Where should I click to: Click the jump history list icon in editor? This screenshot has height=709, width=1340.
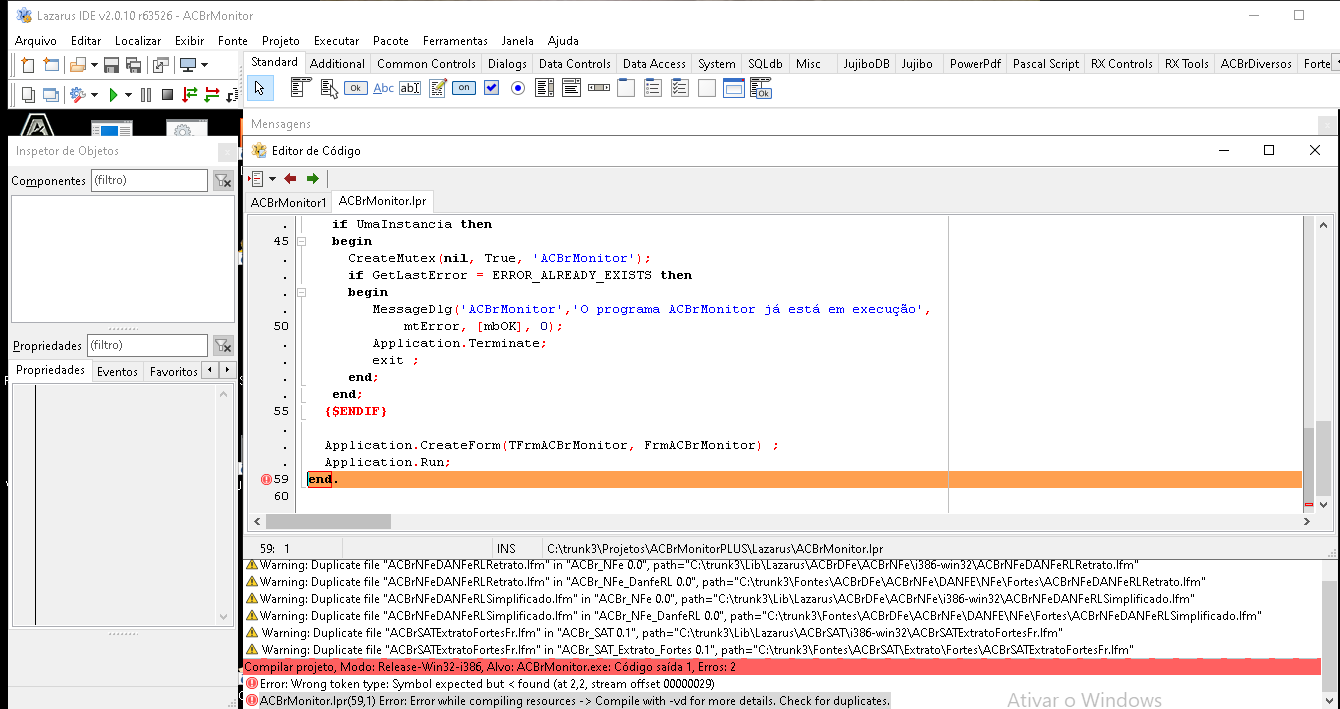coord(256,178)
